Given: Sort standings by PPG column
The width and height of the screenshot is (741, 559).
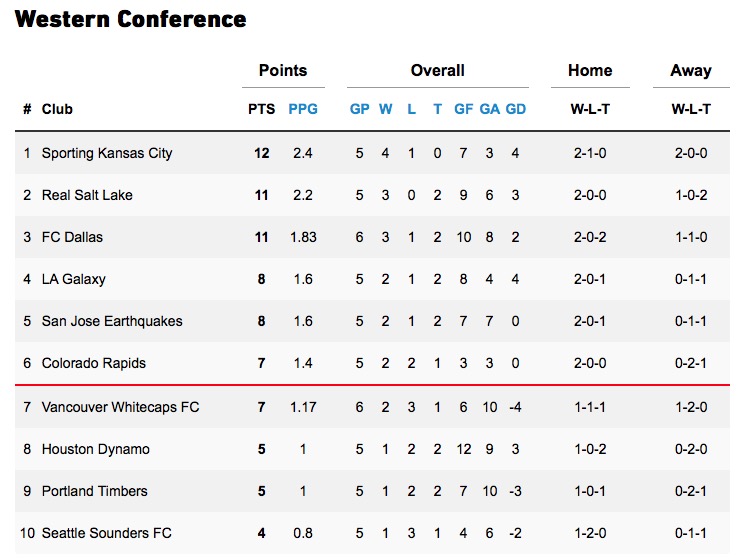Looking at the screenshot, I should pyautogui.click(x=303, y=109).
